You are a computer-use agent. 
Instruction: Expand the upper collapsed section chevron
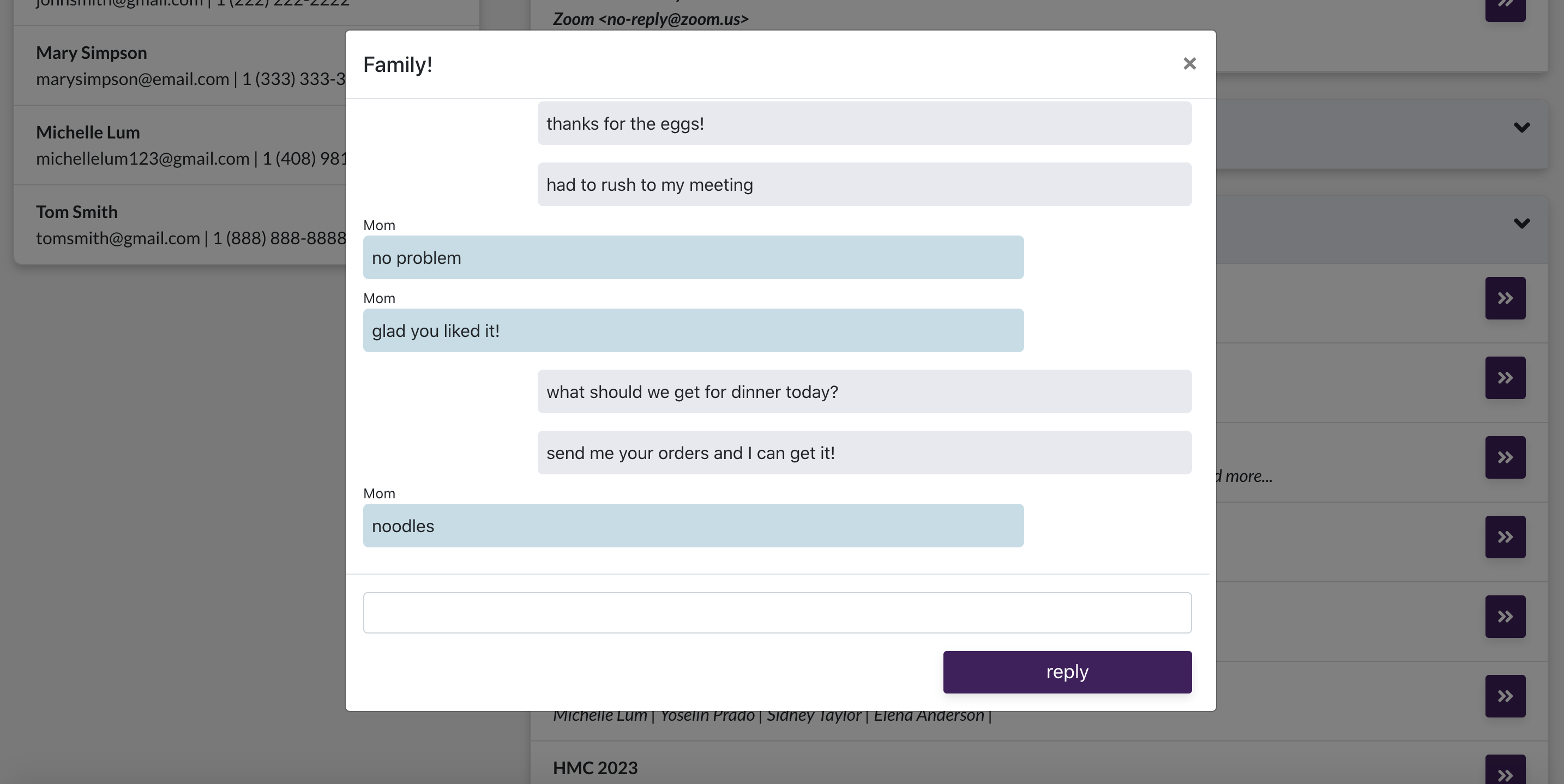[1521, 128]
